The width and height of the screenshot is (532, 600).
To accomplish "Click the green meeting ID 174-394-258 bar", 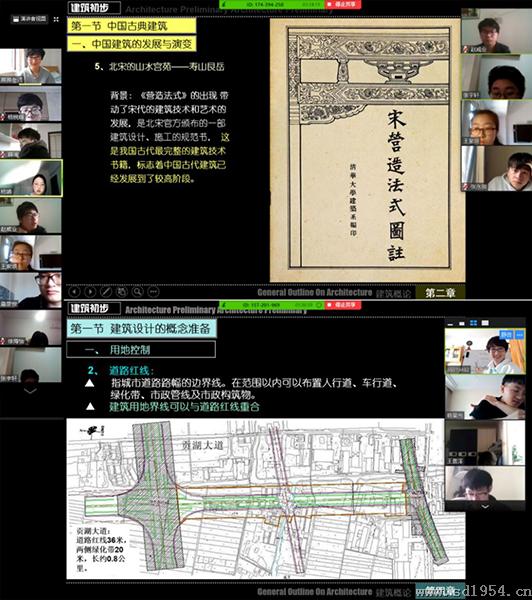I will click(272, 4).
